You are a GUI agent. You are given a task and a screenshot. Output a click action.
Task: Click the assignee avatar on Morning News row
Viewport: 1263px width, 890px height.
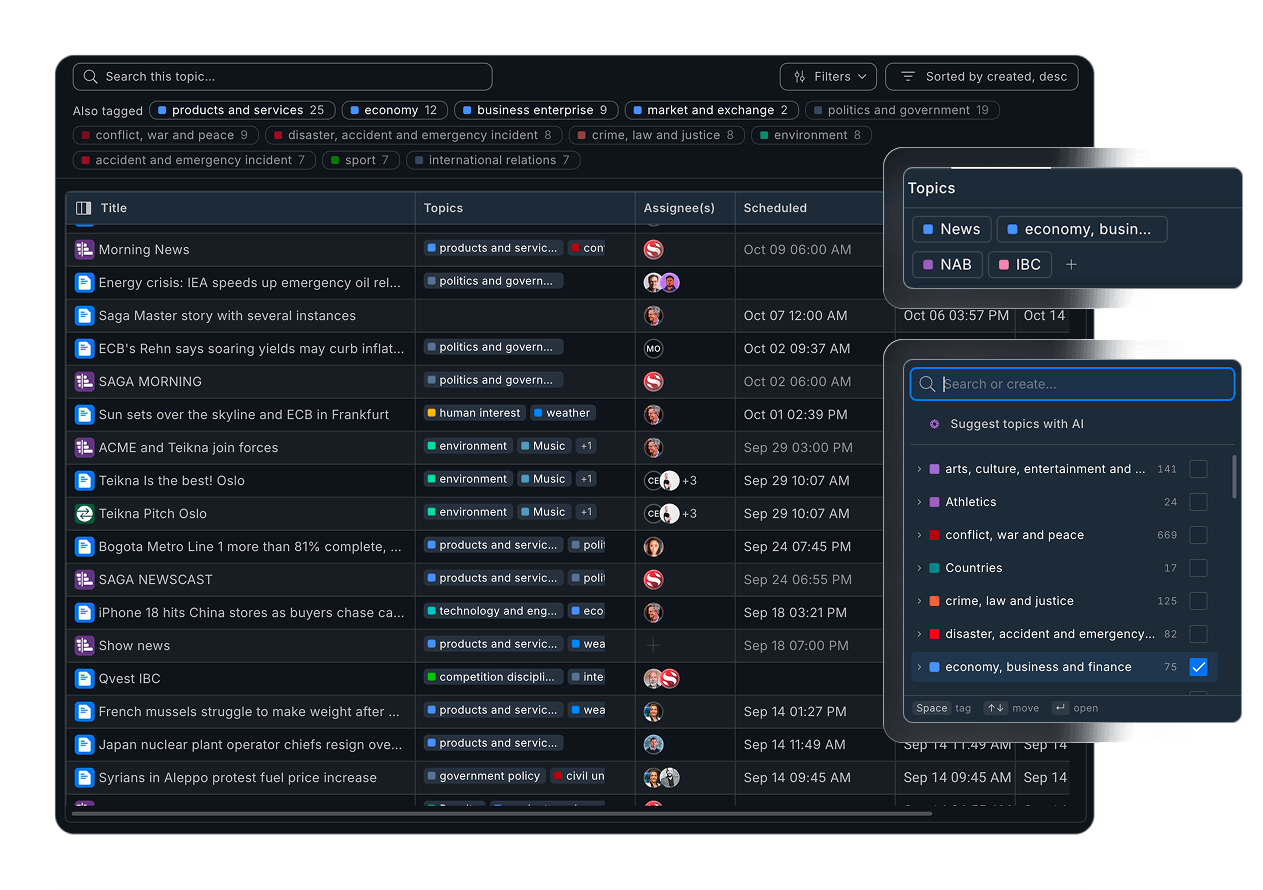pyautogui.click(x=654, y=250)
